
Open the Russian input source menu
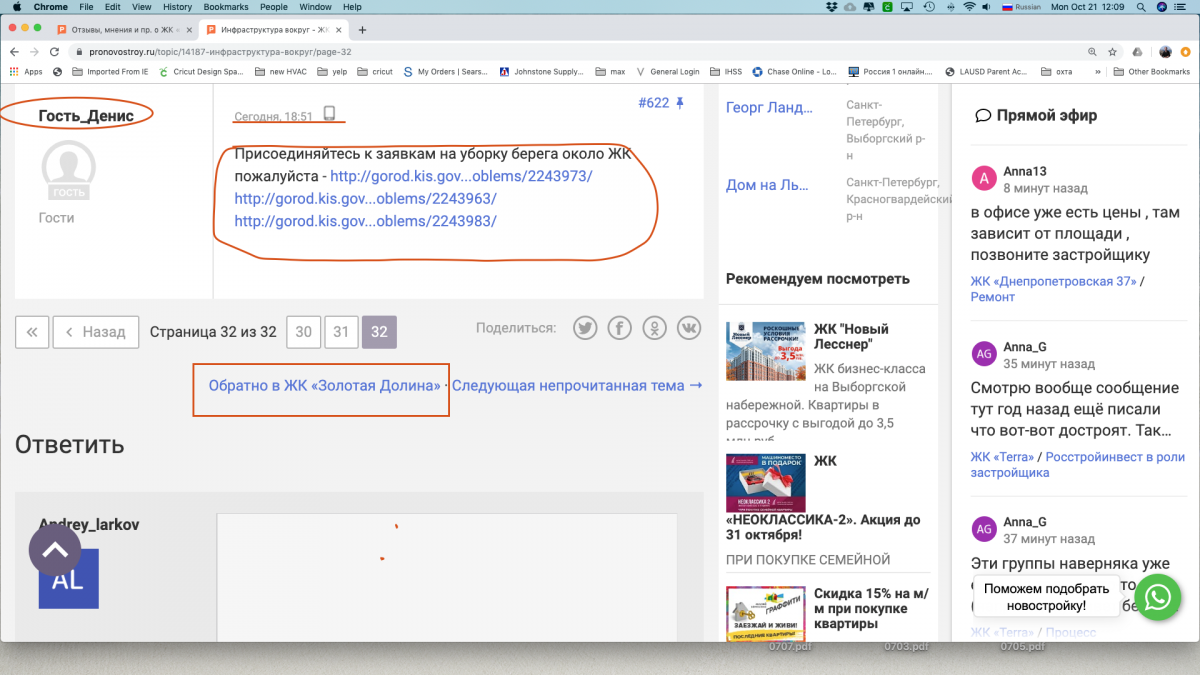[x=1021, y=7]
